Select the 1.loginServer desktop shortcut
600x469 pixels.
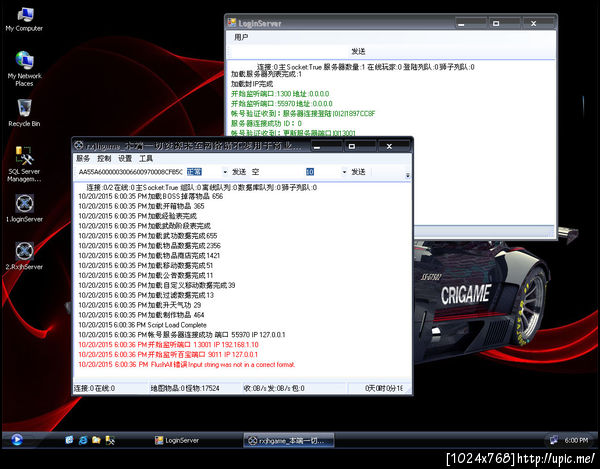click(x=24, y=208)
